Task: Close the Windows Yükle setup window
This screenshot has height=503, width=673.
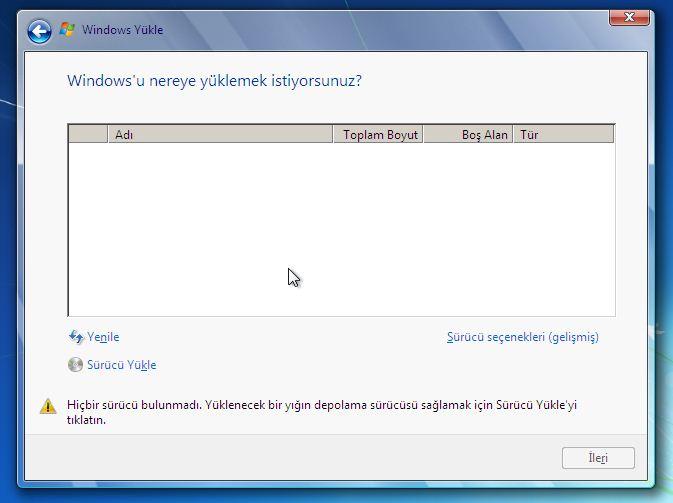Action: coord(629,17)
